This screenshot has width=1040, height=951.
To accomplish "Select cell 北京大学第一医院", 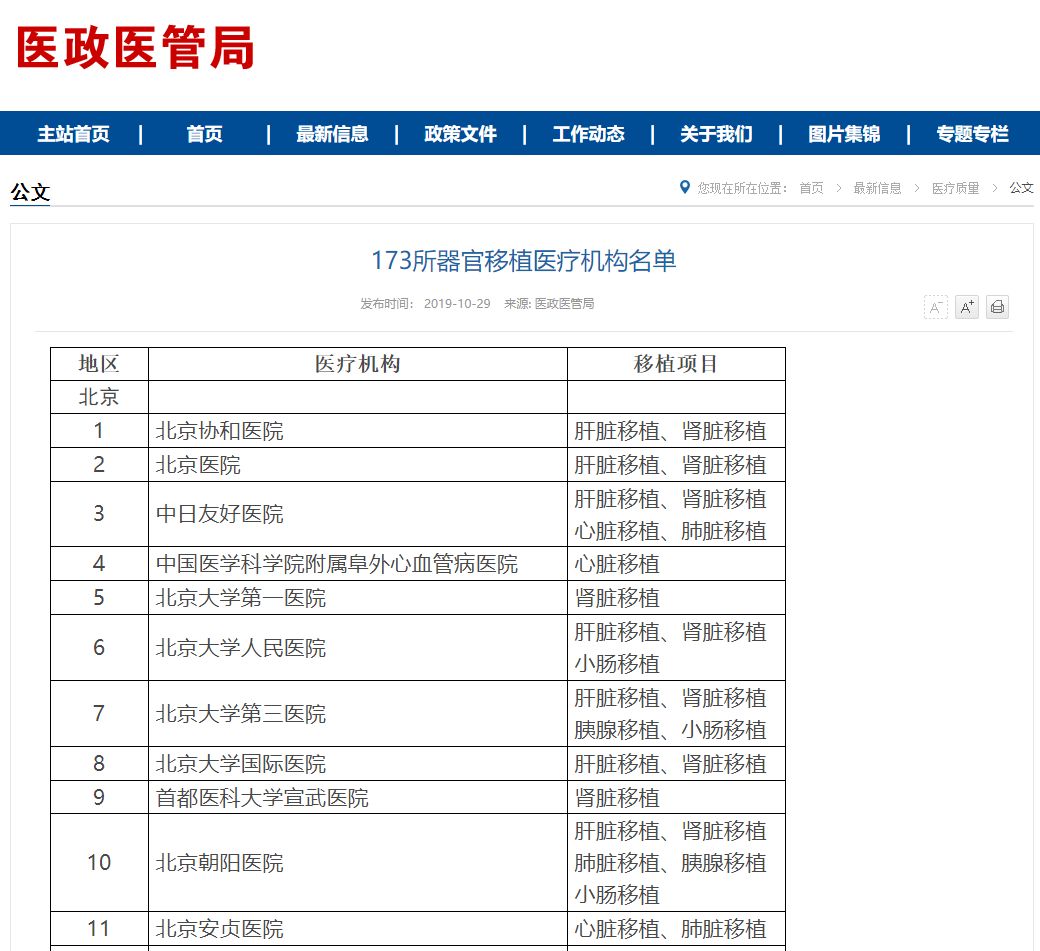I will tap(358, 598).
